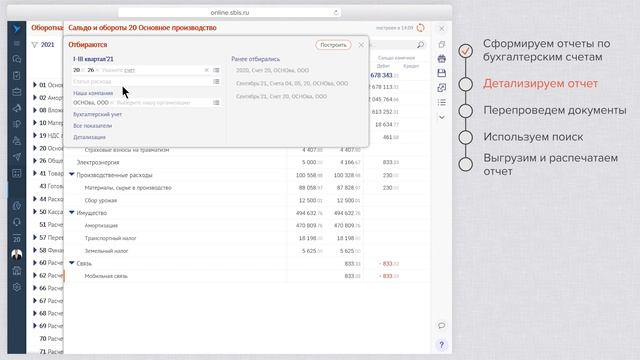The image size is (640, 360).
Task: Select previous filter Сентябрь'21, Счет 20, ОСНОва
Action: [281, 96]
